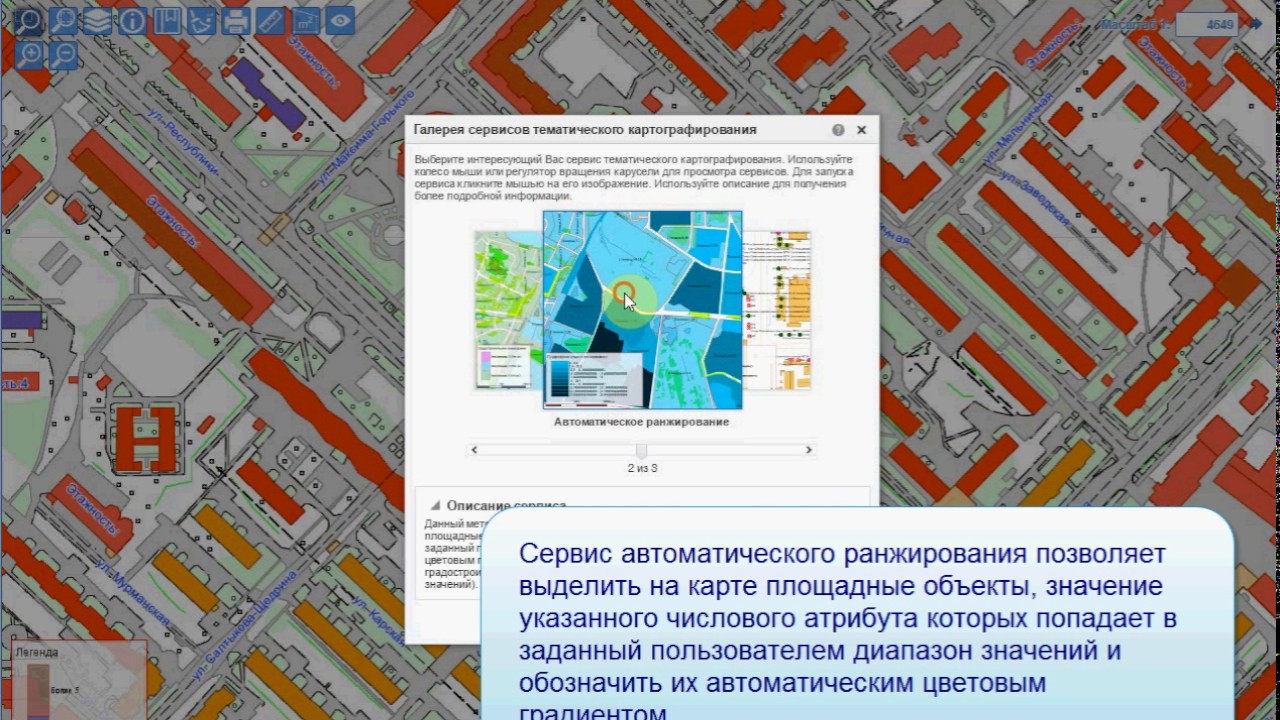This screenshot has width=1280, height=720.
Task: Select the left carousel service thumbnail
Action: coord(508,310)
